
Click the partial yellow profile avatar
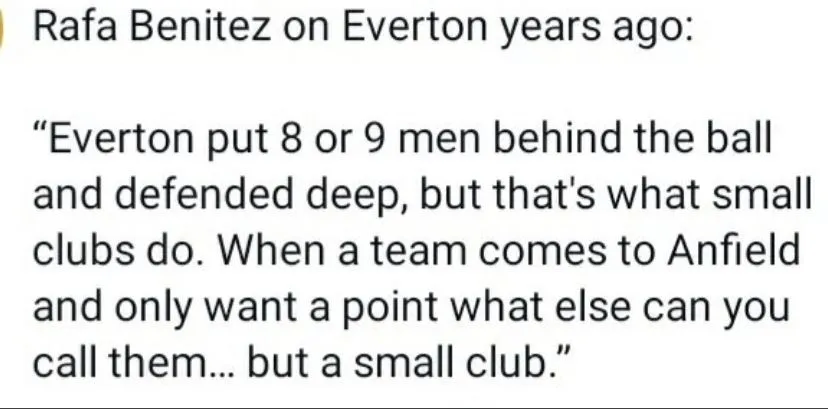(x=5, y=30)
